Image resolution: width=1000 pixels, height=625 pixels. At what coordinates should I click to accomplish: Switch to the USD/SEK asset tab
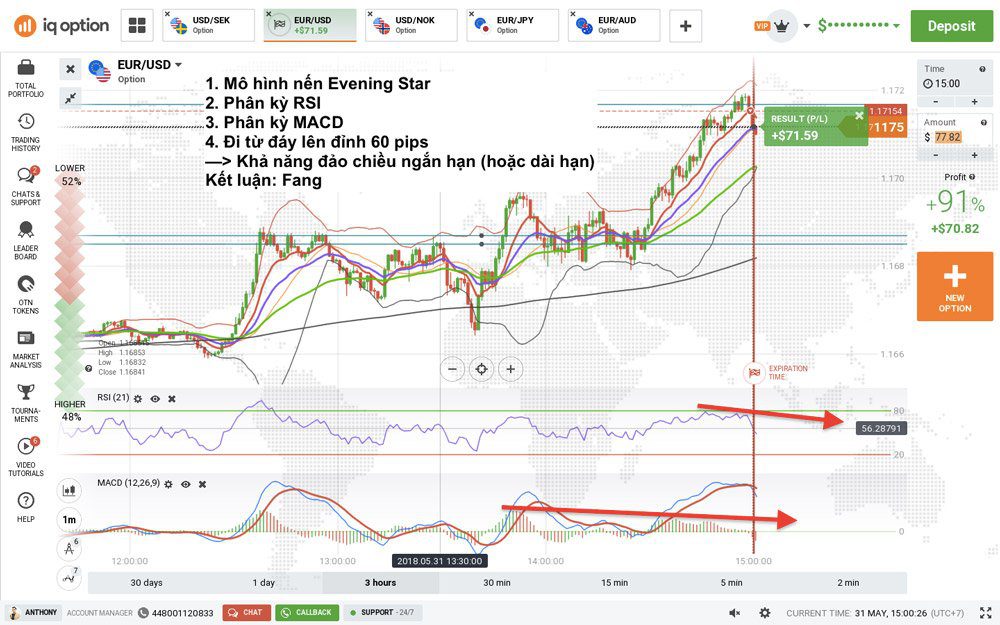tap(208, 25)
